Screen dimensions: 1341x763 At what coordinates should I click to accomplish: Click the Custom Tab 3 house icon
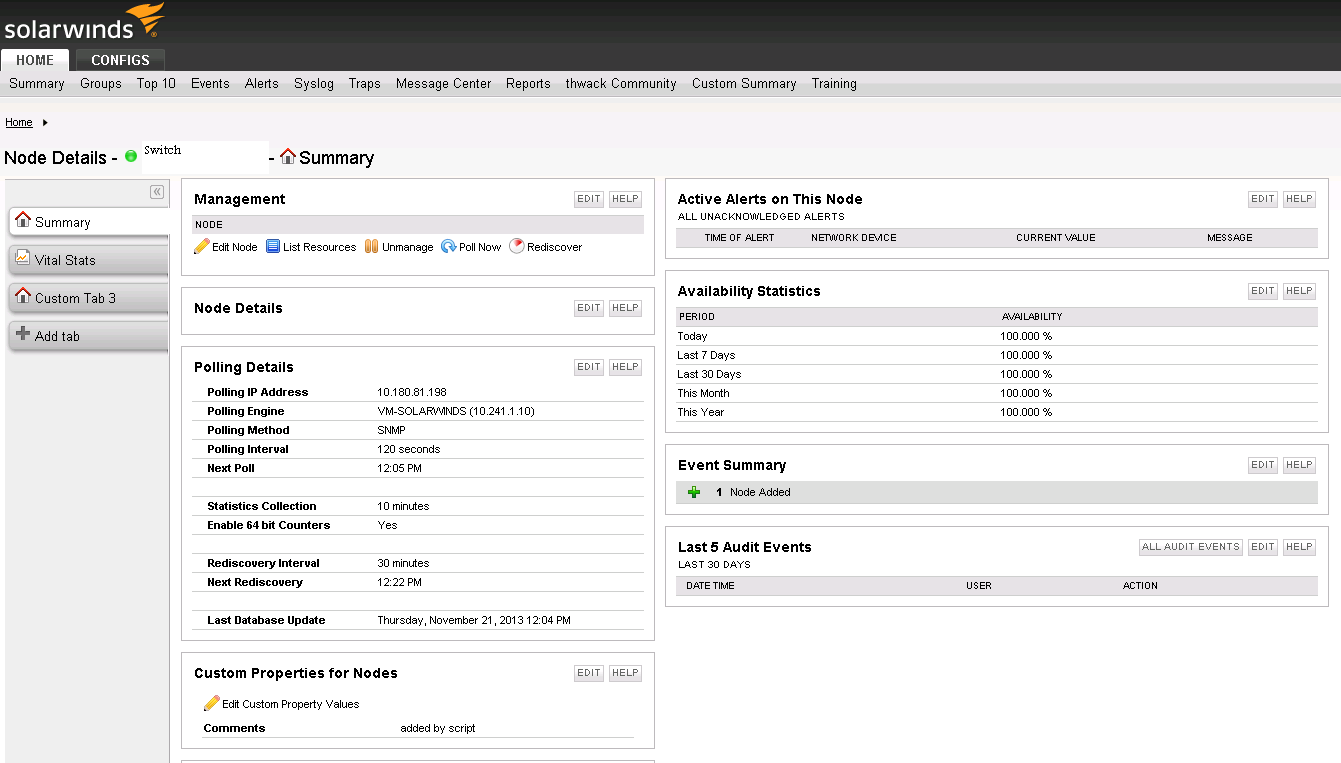tap(23, 296)
